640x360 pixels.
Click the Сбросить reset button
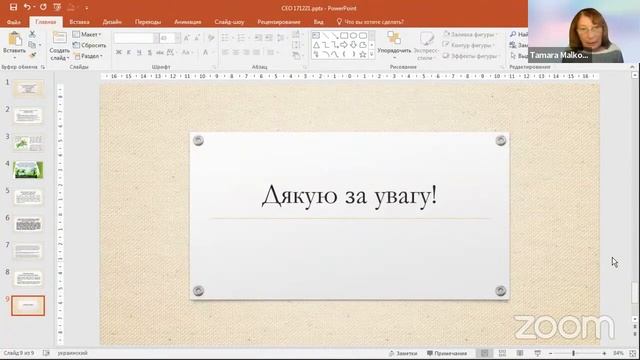tap(89, 45)
